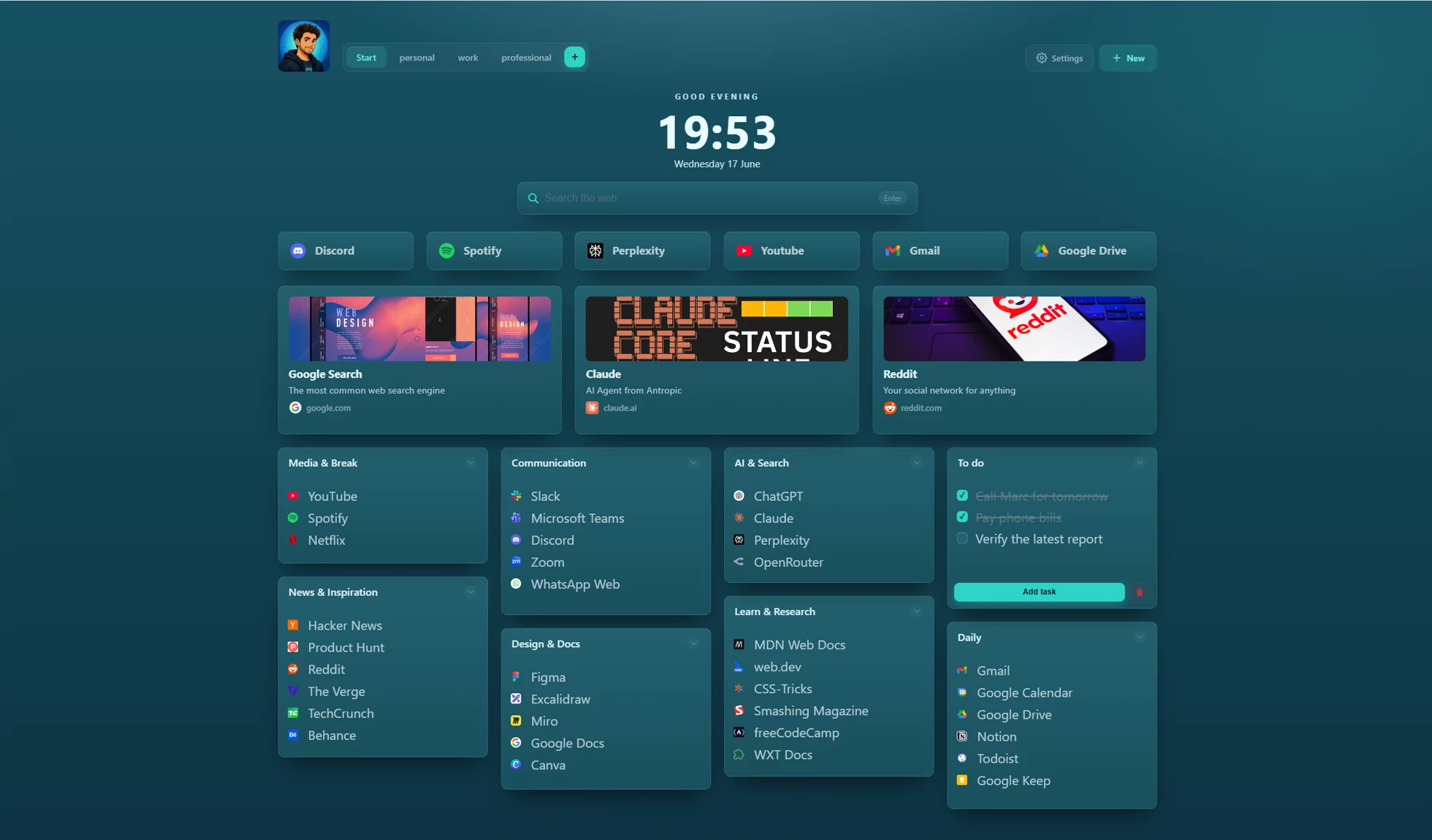Open the Claude Code status thumbnail

click(717, 329)
